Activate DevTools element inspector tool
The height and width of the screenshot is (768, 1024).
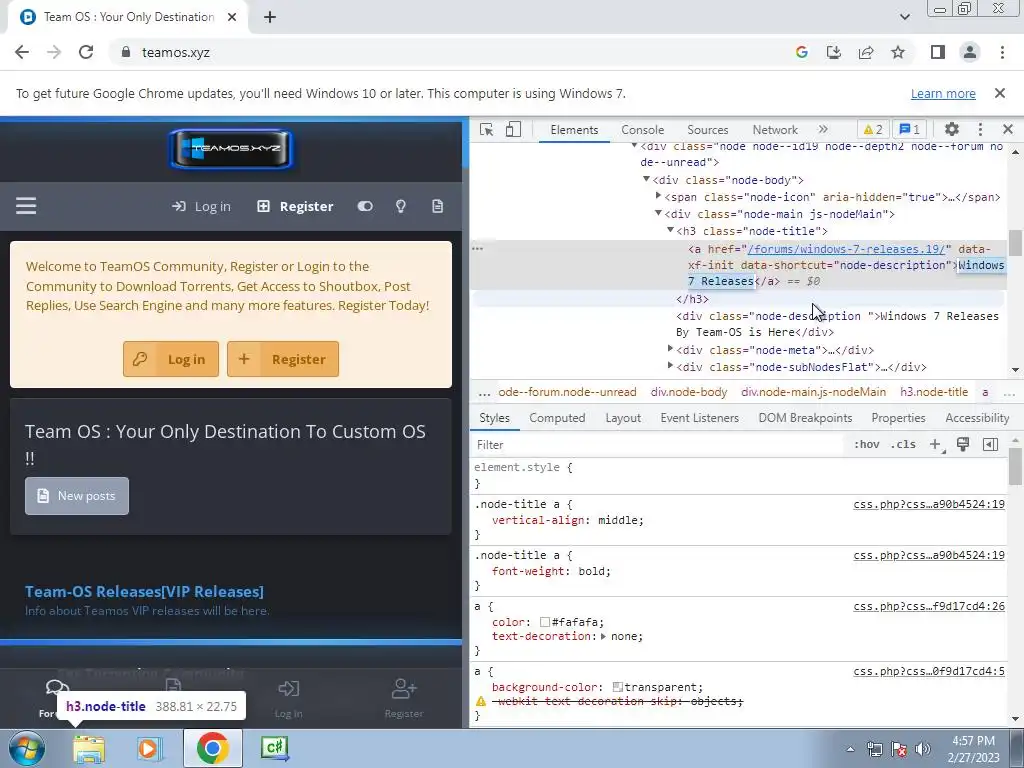[487, 129]
